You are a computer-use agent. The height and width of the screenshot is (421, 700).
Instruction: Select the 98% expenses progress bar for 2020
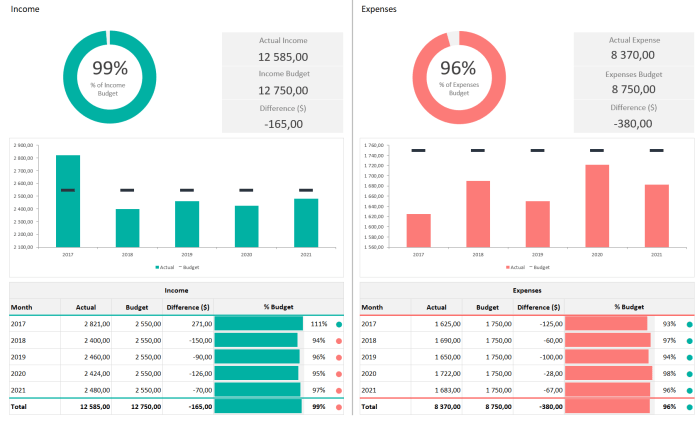(608, 373)
